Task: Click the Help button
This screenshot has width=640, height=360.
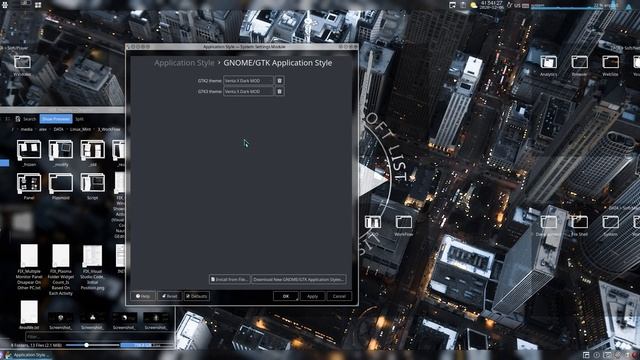Action: 143,296
